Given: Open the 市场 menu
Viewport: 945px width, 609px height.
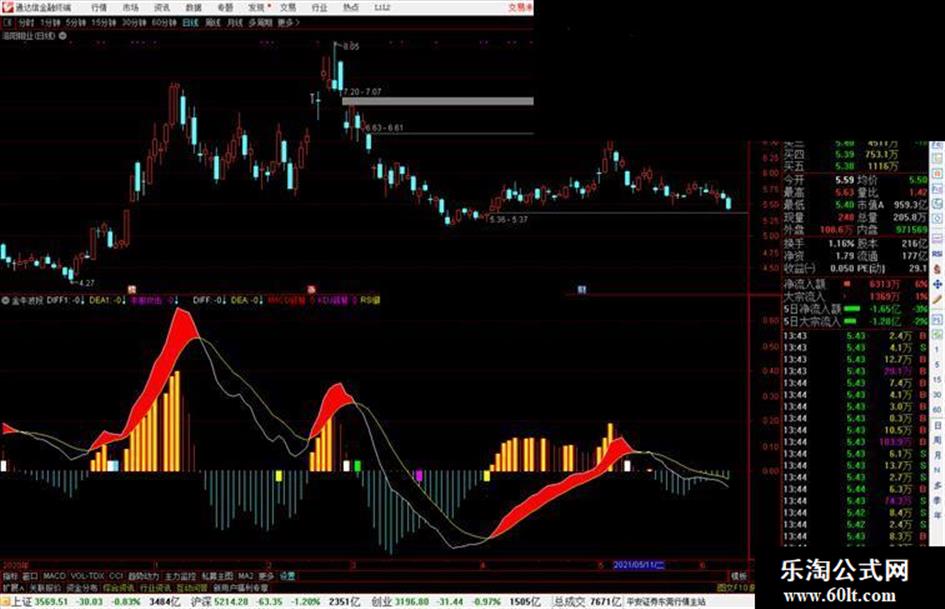Looking at the screenshot, I should tap(130, 7).
